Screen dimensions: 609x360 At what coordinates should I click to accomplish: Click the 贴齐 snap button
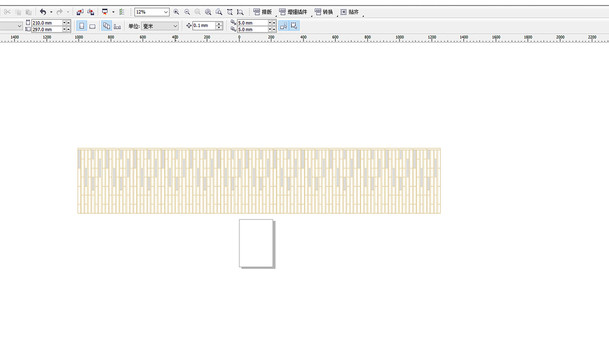point(350,12)
